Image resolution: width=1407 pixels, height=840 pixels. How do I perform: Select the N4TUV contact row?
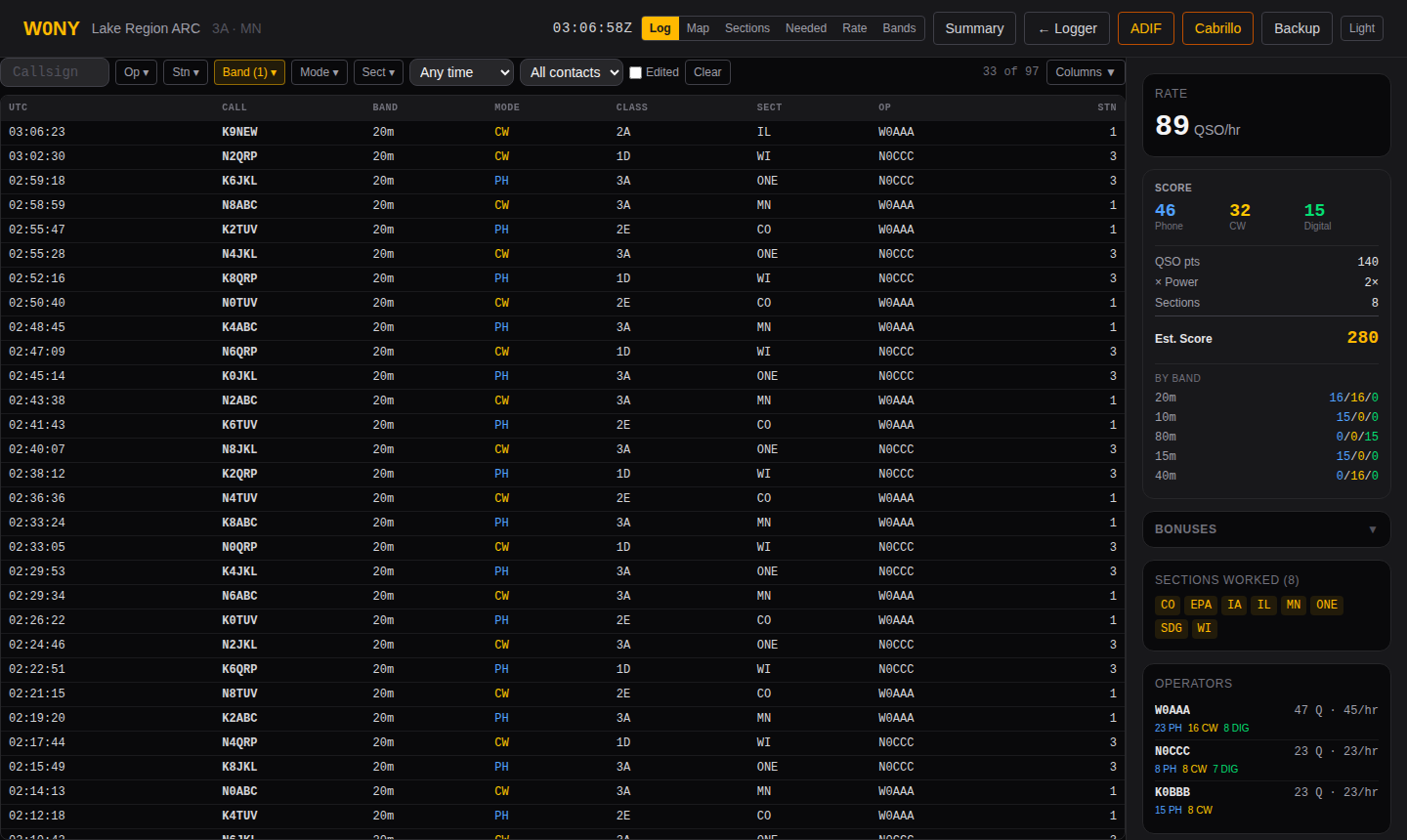(x=563, y=498)
